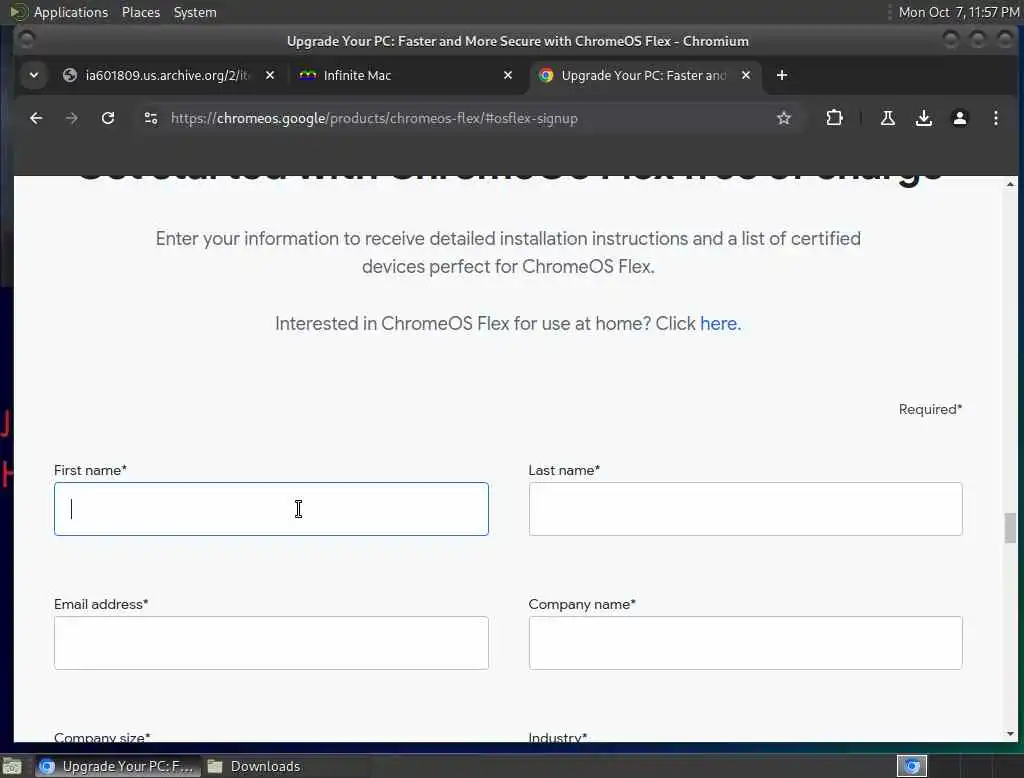1024x778 pixels.
Task: Click the address bar URL
Action: 374,118
